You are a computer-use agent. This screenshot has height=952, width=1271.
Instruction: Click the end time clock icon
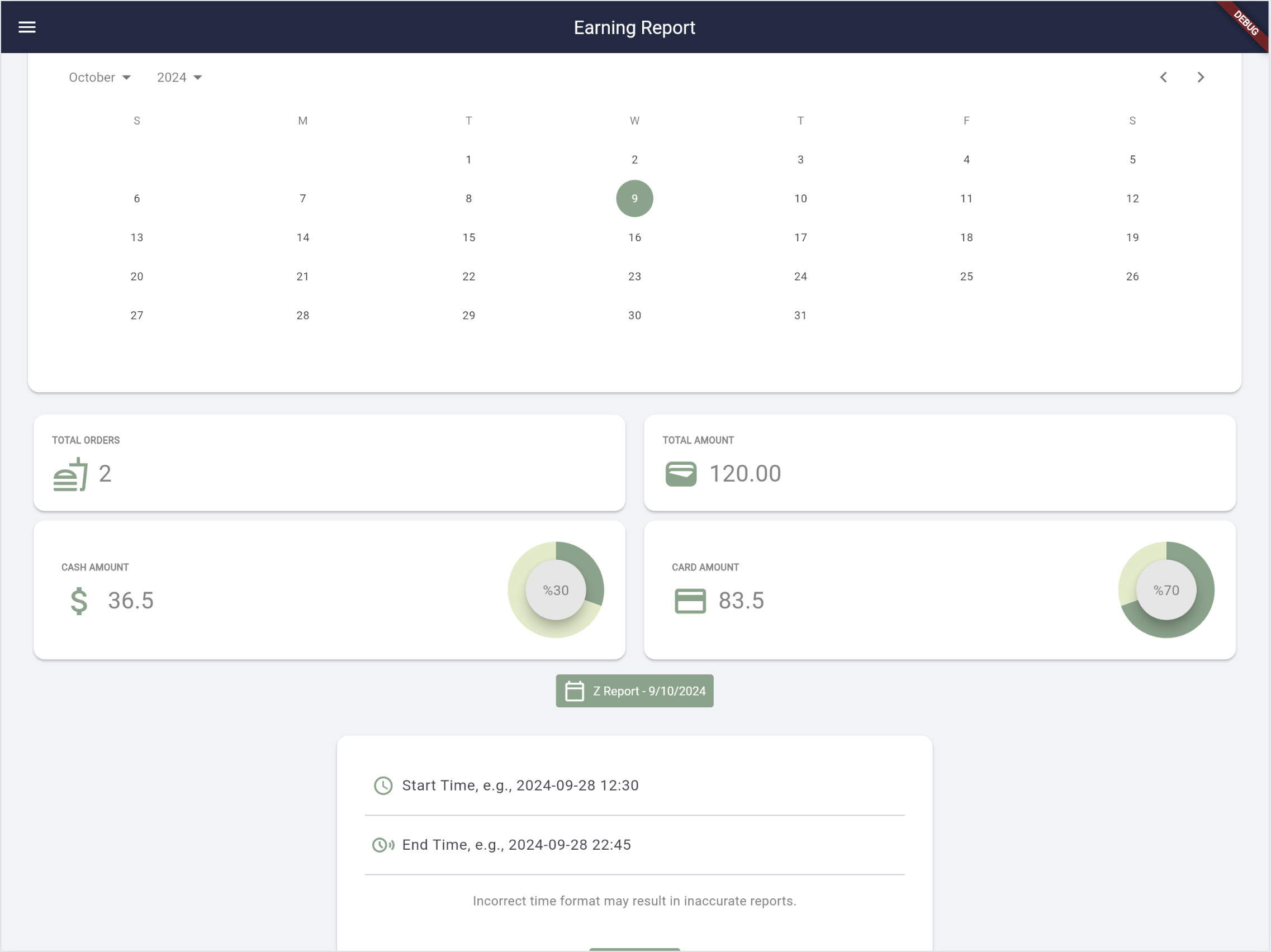[383, 845]
